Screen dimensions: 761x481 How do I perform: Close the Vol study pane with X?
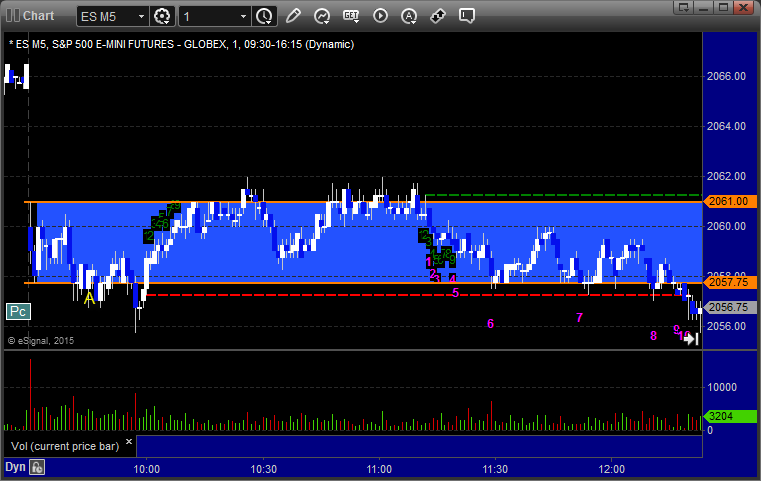129,442
